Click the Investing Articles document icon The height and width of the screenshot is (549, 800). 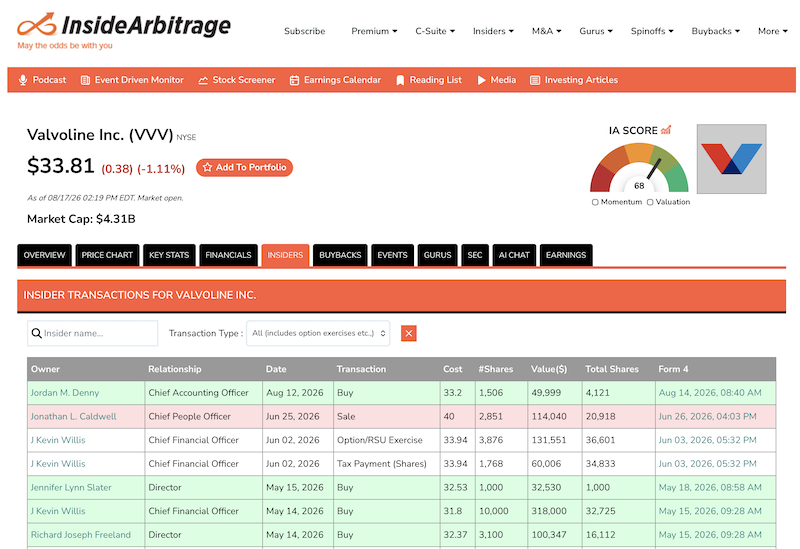coord(535,80)
